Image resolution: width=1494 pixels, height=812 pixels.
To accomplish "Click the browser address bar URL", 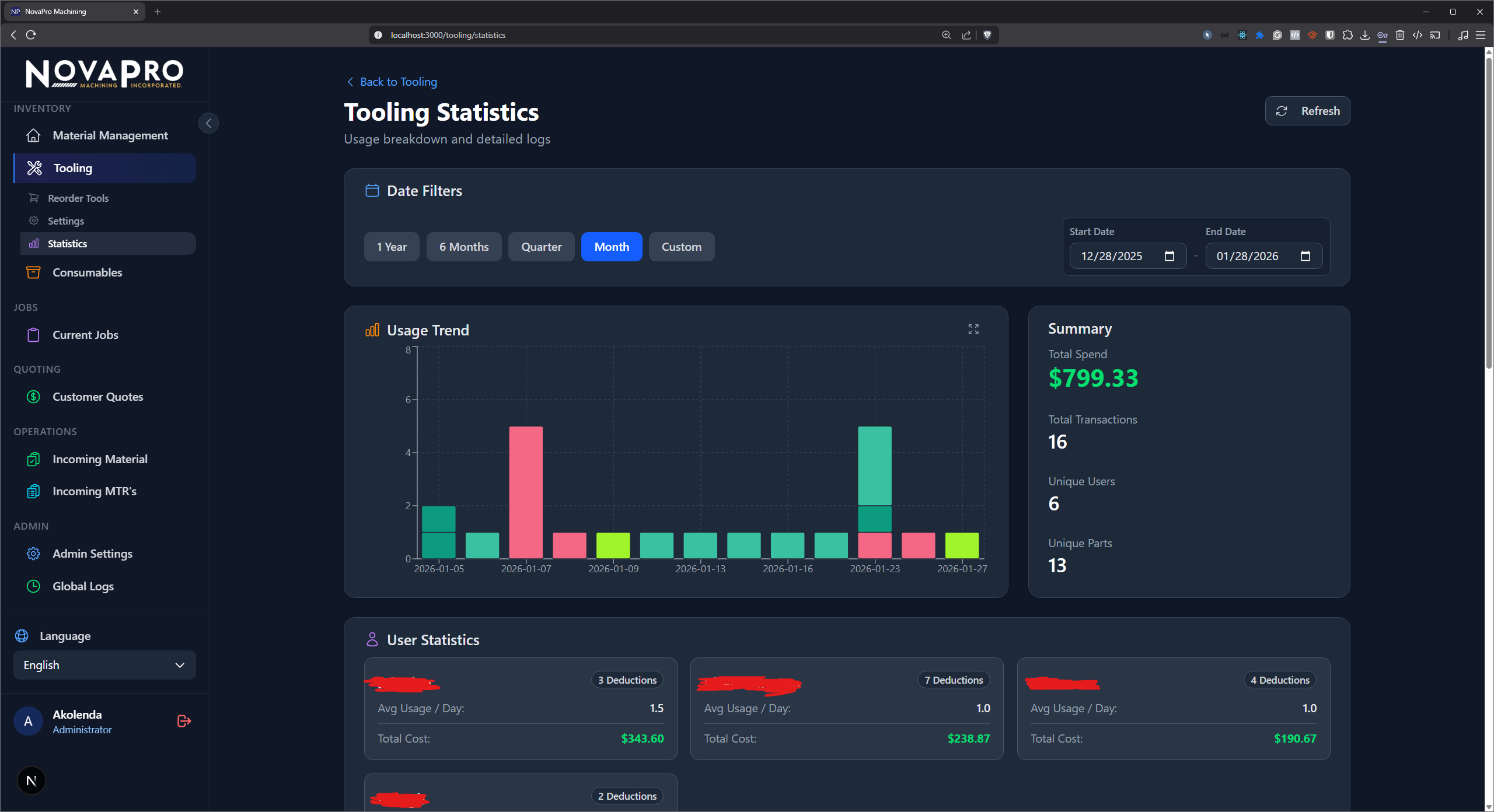I will tap(449, 34).
